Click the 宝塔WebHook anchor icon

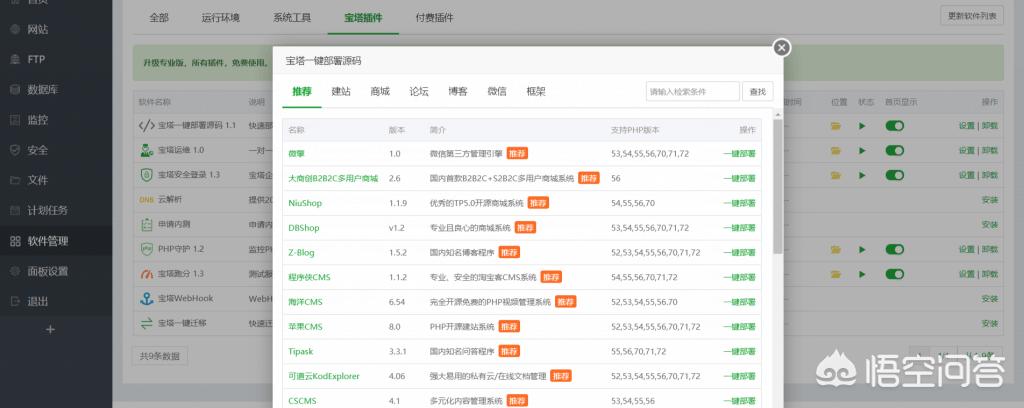[146, 299]
